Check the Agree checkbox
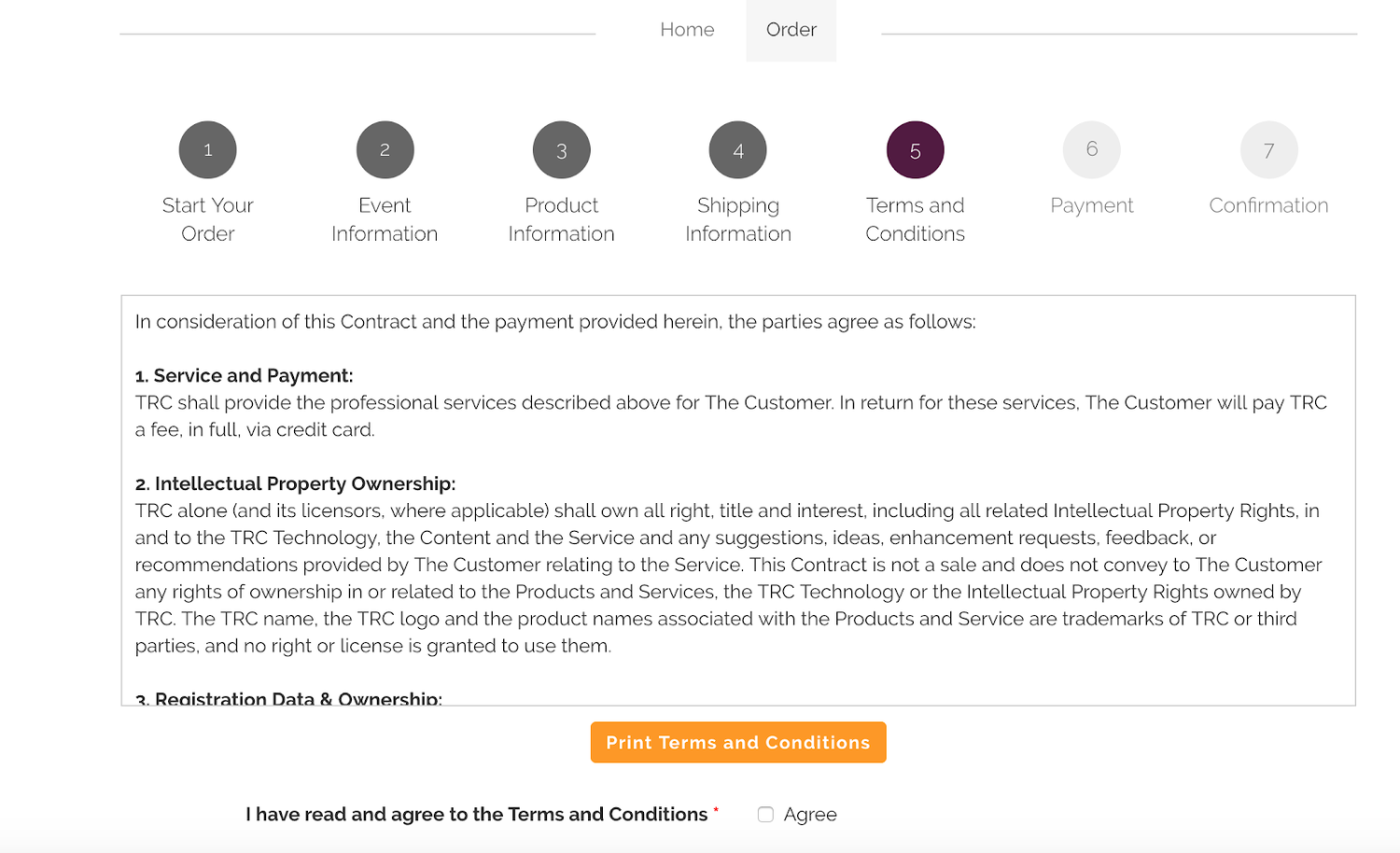The image size is (1400, 853). [x=765, y=815]
